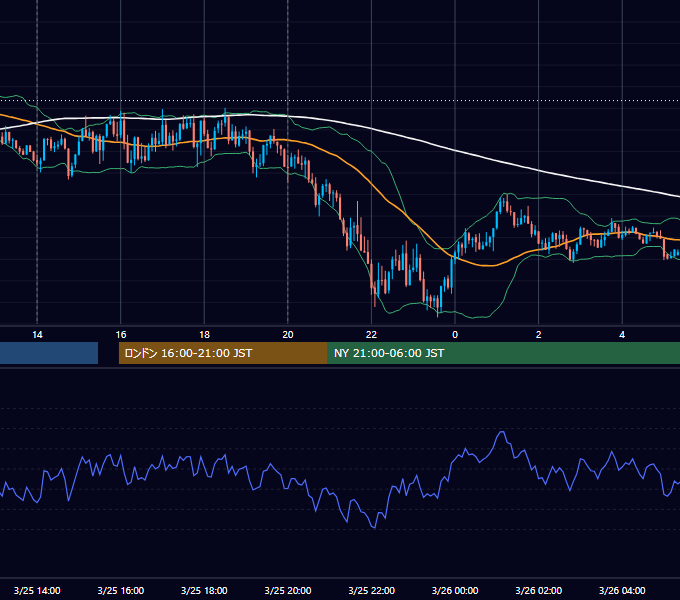The width and height of the screenshot is (680, 600).
Task: Click the 18 hour axis label
Action: click(x=204, y=335)
